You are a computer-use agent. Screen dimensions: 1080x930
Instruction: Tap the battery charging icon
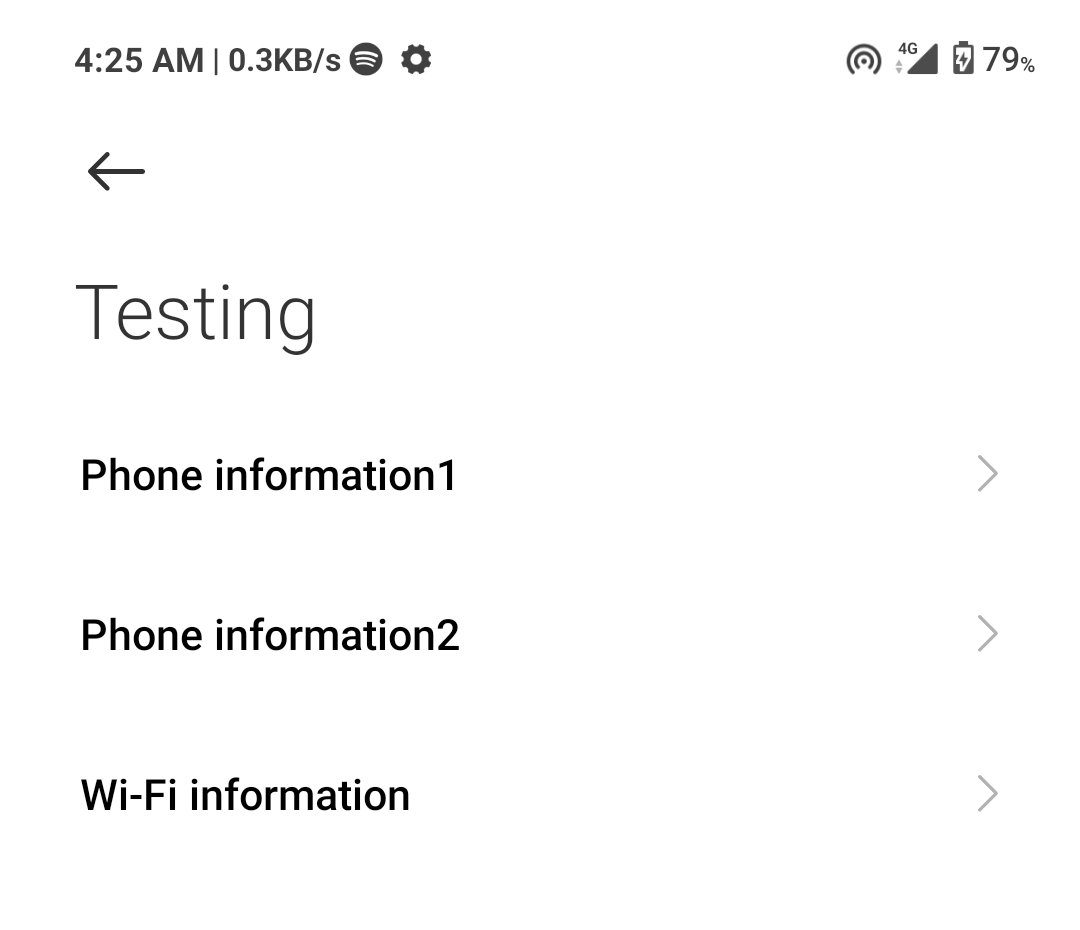click(962, 59)
